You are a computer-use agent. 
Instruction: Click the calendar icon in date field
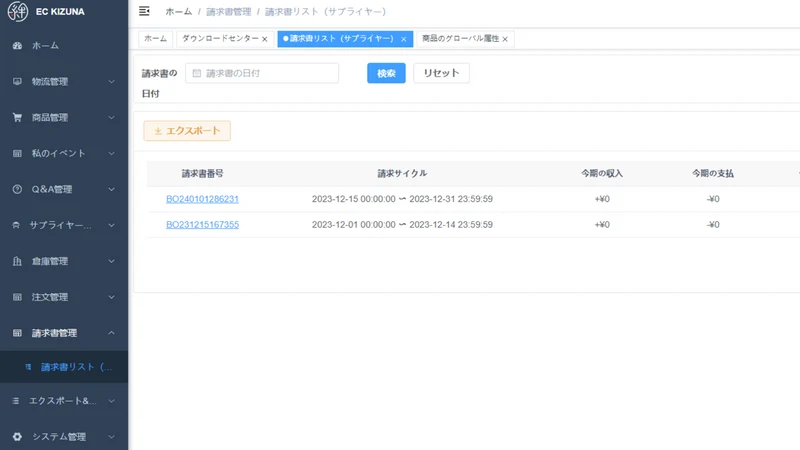coord(196,73)
